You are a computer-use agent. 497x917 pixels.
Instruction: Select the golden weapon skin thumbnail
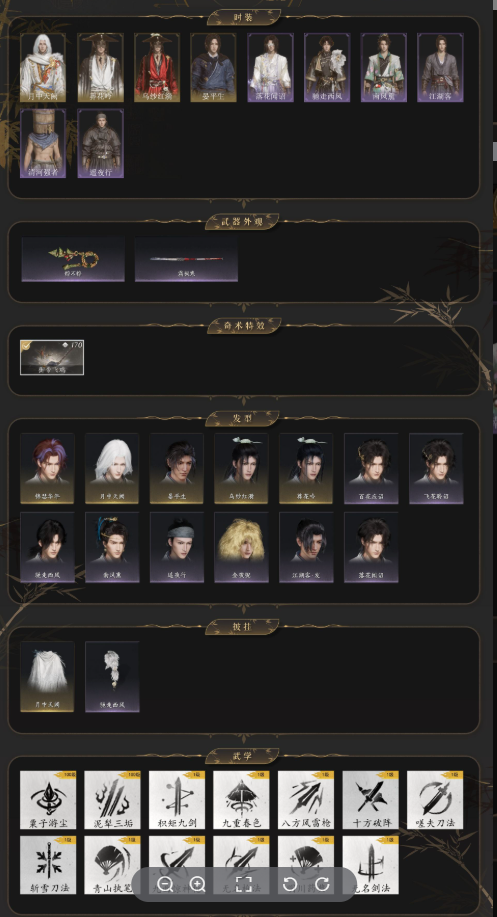click(73, 259)
